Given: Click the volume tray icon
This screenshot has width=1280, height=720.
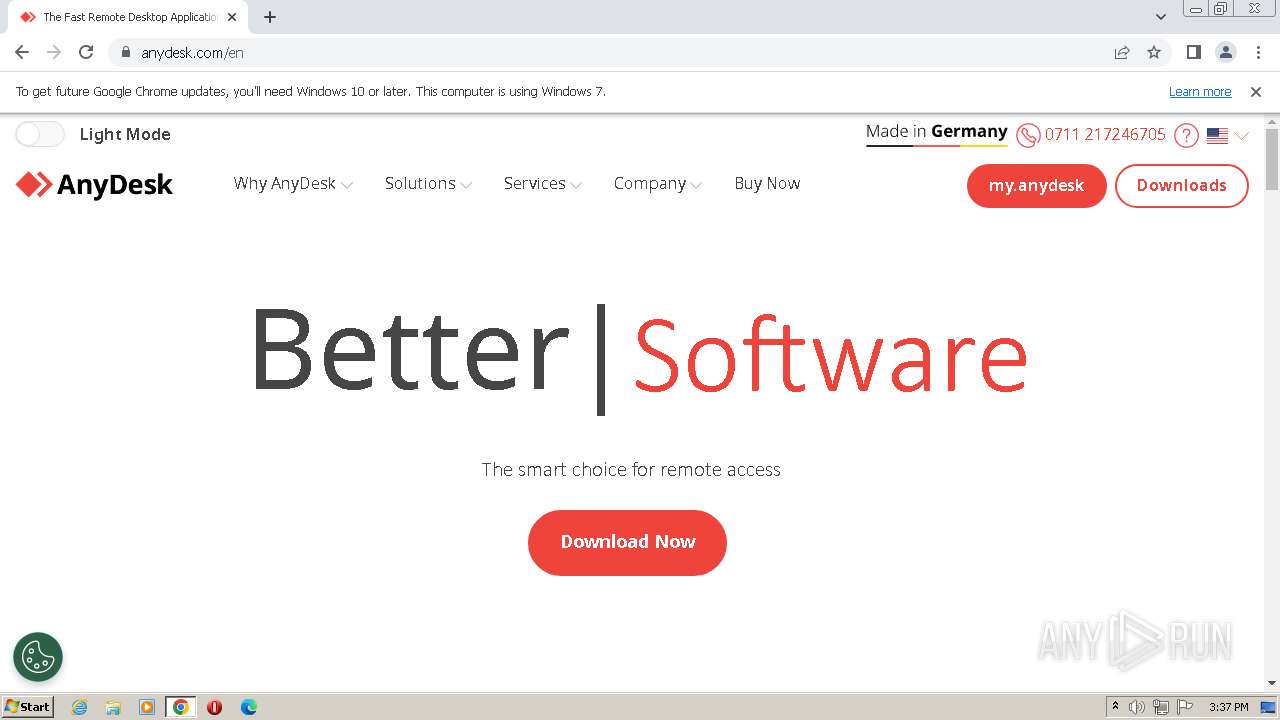Looking at the screenshot, I should tap(1137, 707).
